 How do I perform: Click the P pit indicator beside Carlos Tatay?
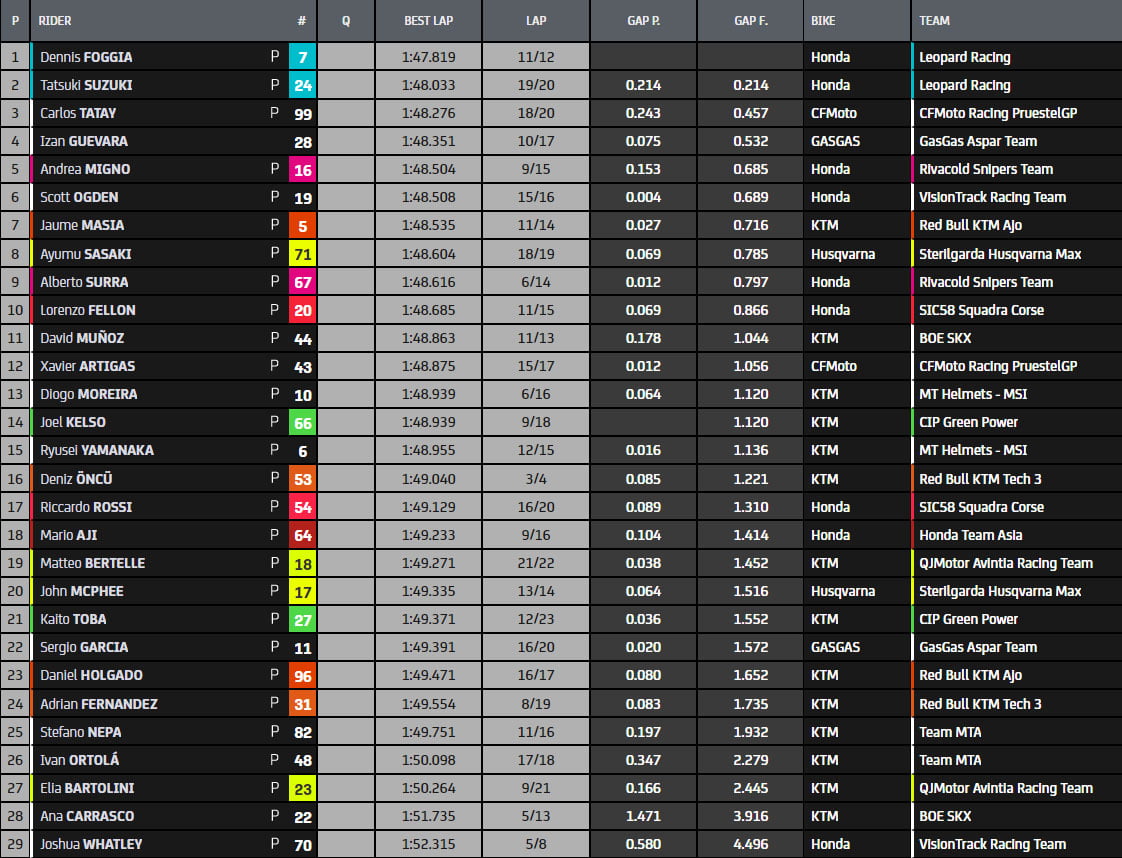tap(274, 113)
